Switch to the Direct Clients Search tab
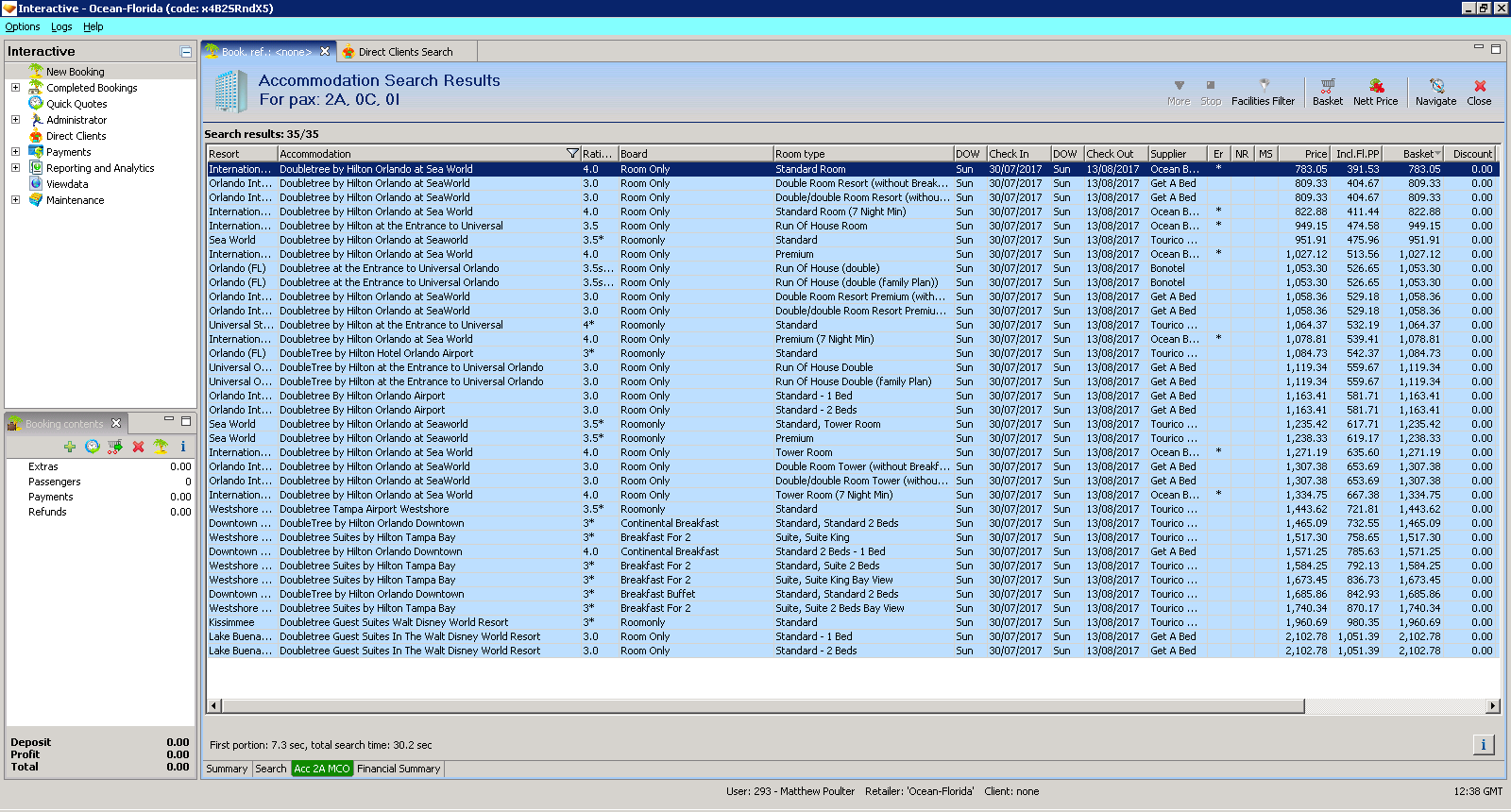This screenshot has width=1511, height=812. [405, 52]
